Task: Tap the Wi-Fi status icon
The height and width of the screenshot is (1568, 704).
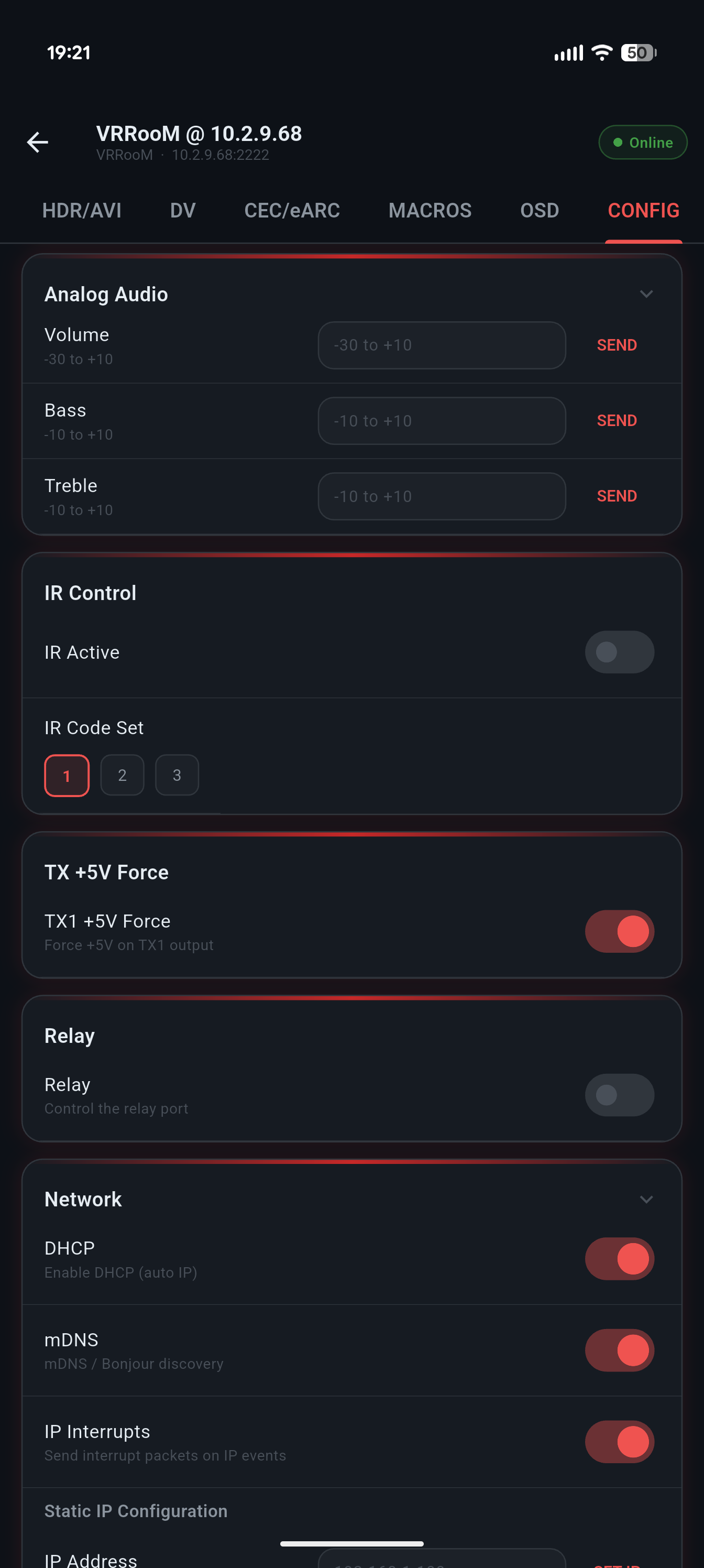Action: 602,53
